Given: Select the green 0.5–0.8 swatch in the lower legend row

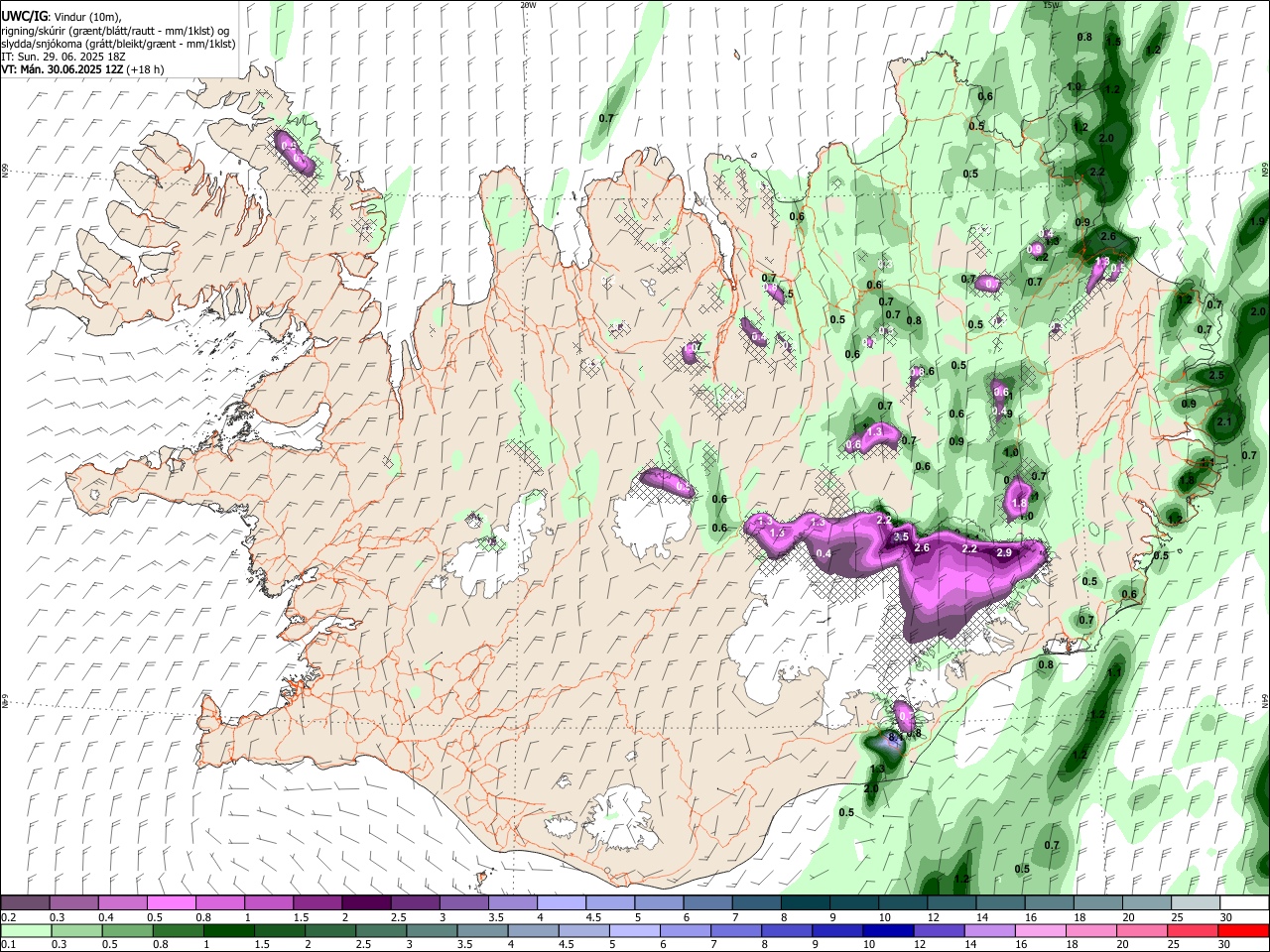Looking at the screenshot, I should click(x=127, y=930).
